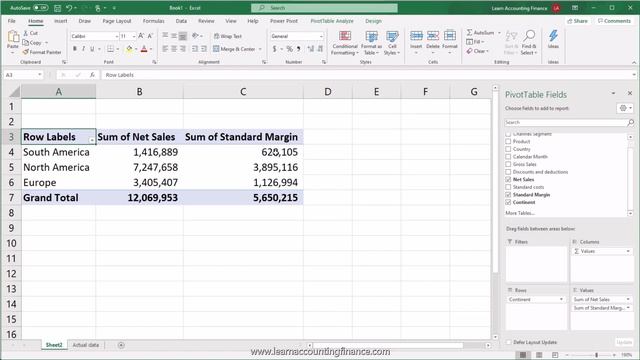Uncheck the Standard Margin field checkbox
The width and height of the screenshot is (640, 360).
click(x=508, y=195)
